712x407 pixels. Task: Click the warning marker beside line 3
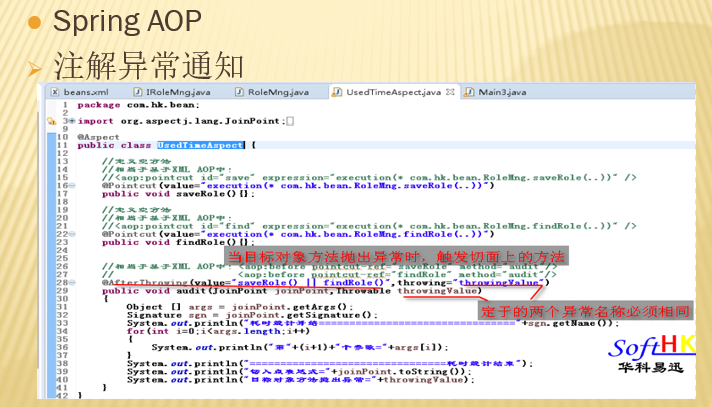51,121
